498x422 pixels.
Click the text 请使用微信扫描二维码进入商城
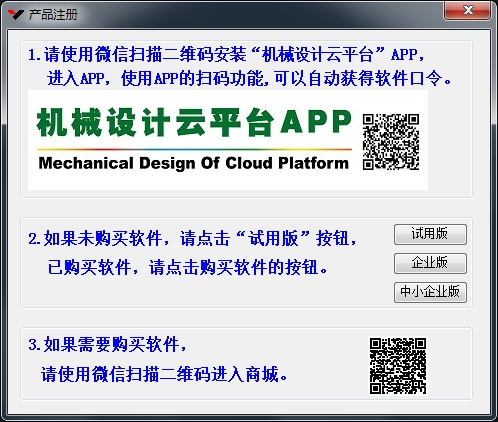tap(165, 374)
